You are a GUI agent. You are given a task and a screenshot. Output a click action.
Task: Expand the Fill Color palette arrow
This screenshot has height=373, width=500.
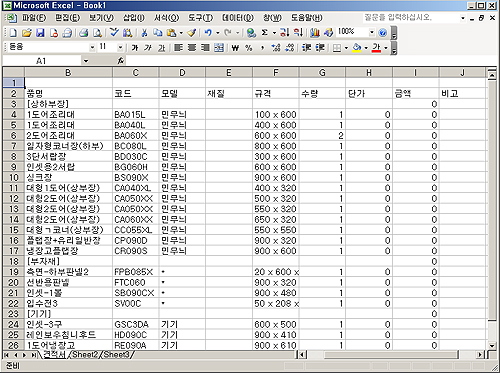[x=366, y=48]
